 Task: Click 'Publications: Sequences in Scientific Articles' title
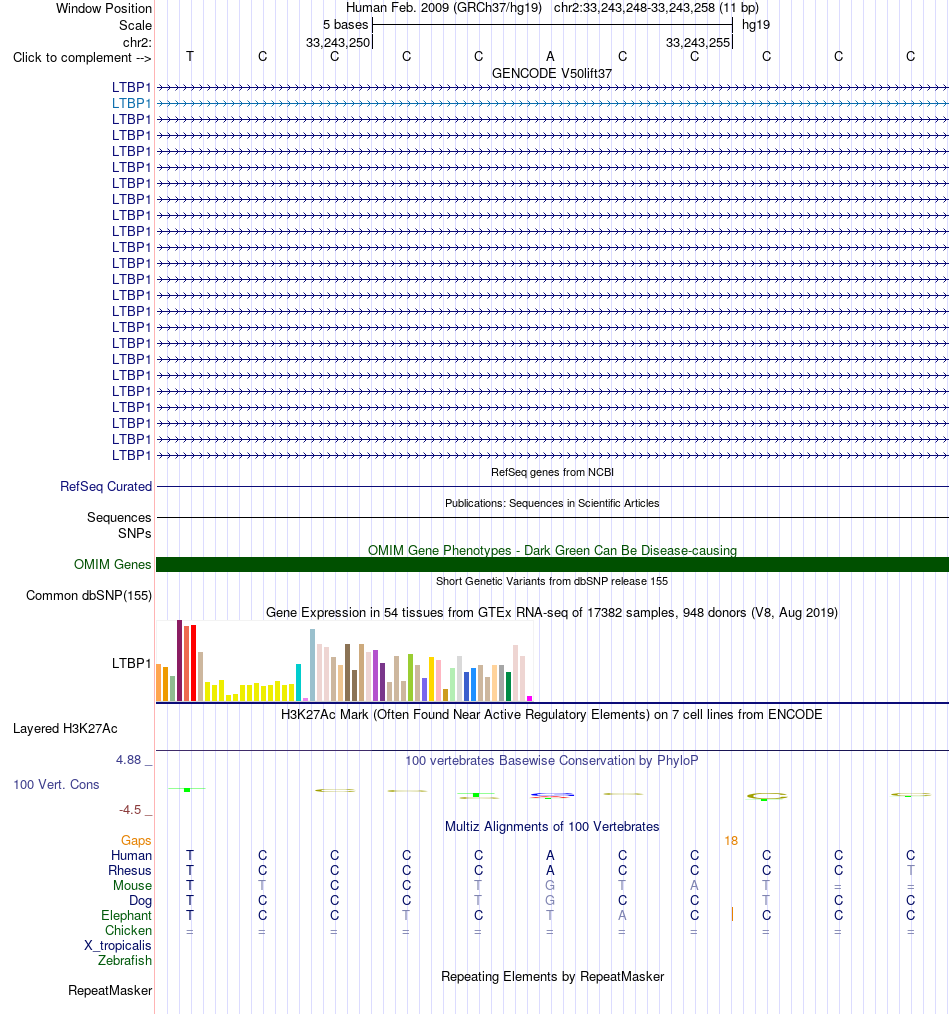pos(552,503)
